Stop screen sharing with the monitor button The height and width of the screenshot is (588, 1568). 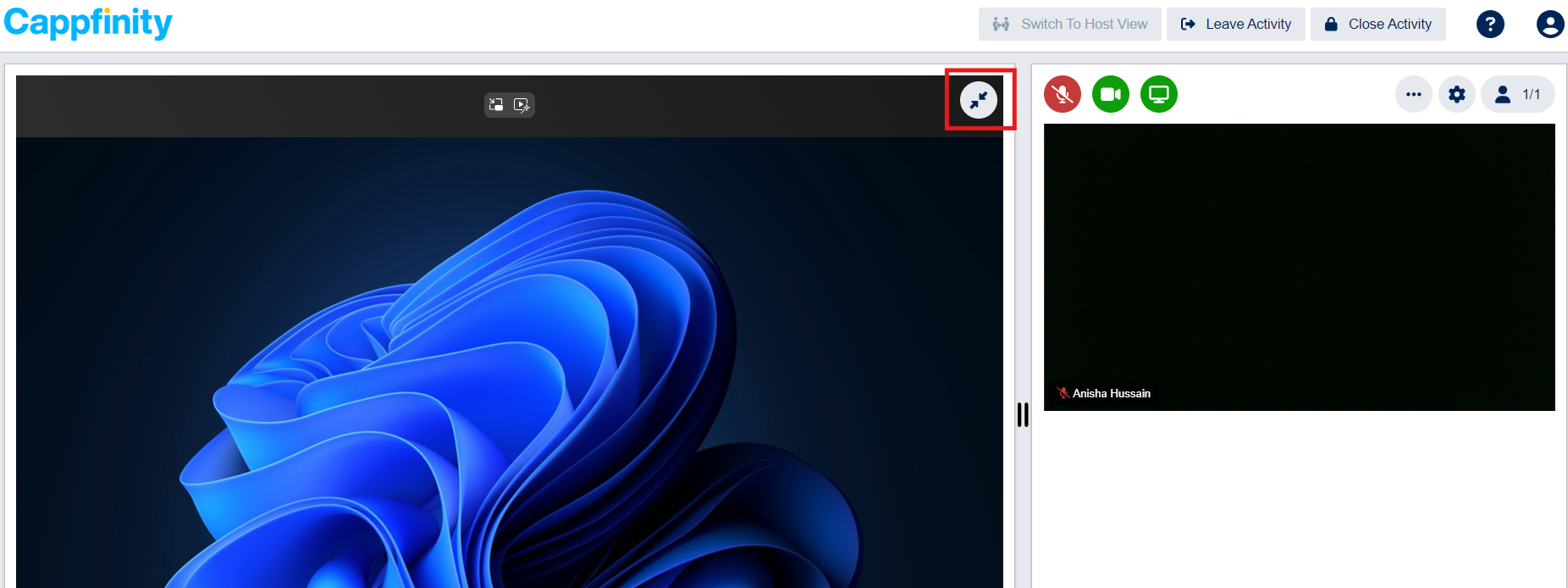[1159, 94]
